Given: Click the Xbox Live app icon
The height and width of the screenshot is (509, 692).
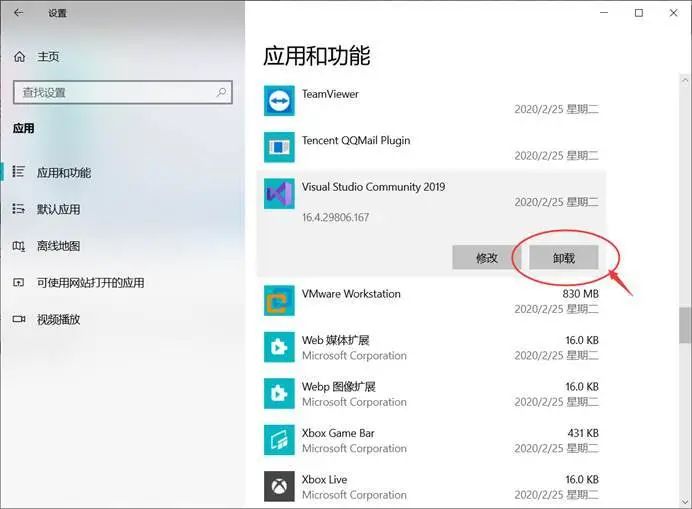Looking at the screenshot, I should 278,486.
